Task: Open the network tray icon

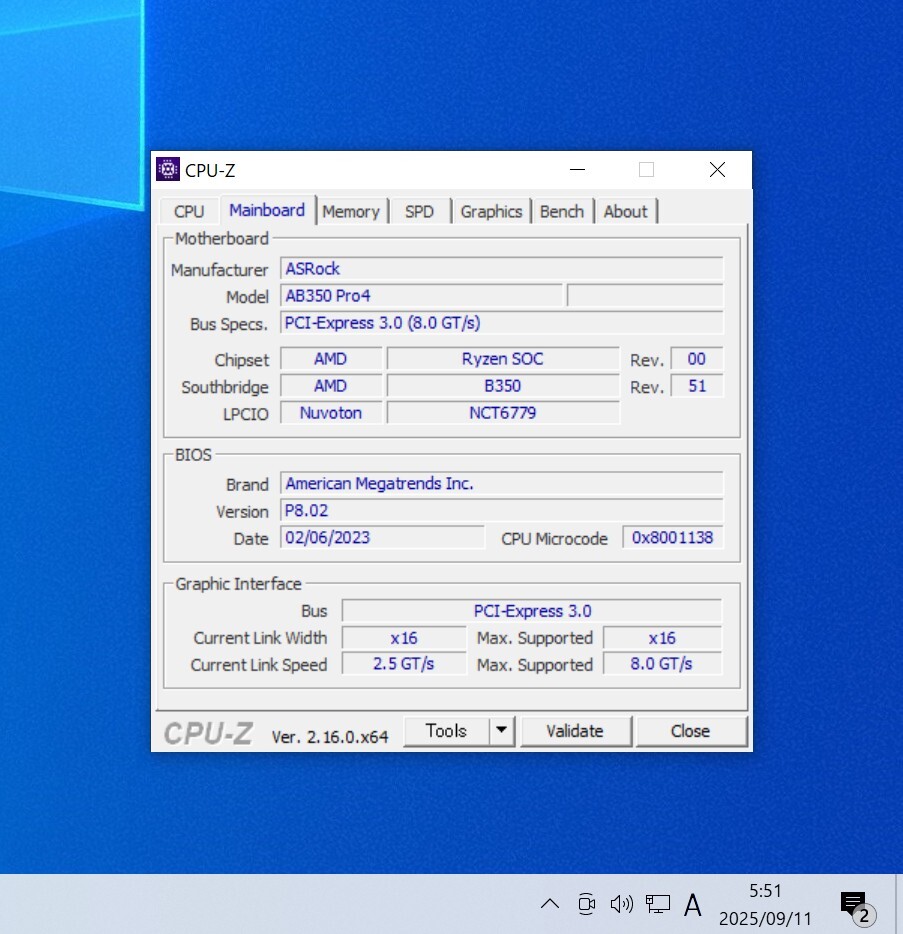Action: tap(658, 904)
